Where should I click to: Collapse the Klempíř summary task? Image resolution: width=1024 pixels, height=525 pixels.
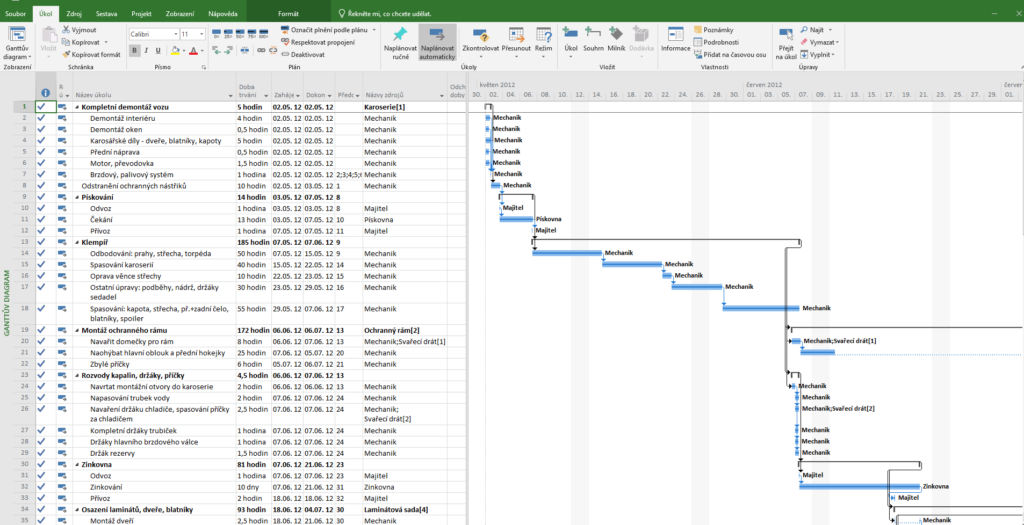tap(77, 242)
